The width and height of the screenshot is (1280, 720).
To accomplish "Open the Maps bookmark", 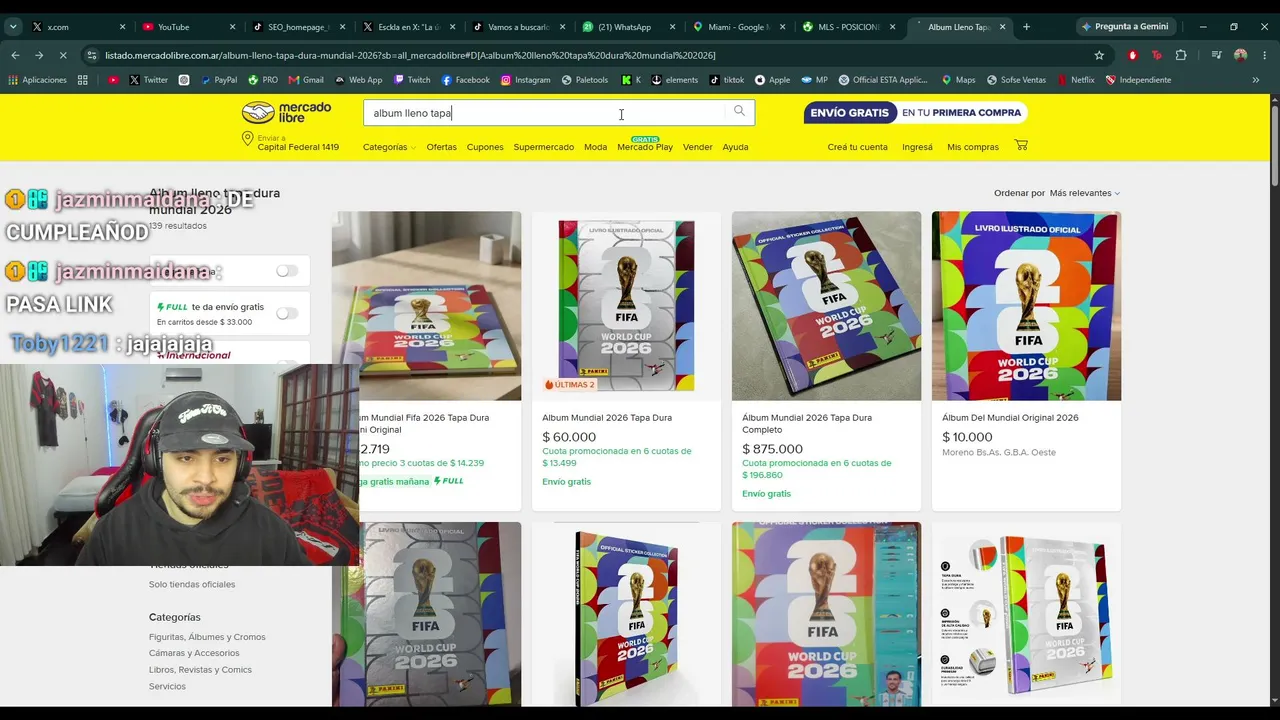I will tap(958, 80).
